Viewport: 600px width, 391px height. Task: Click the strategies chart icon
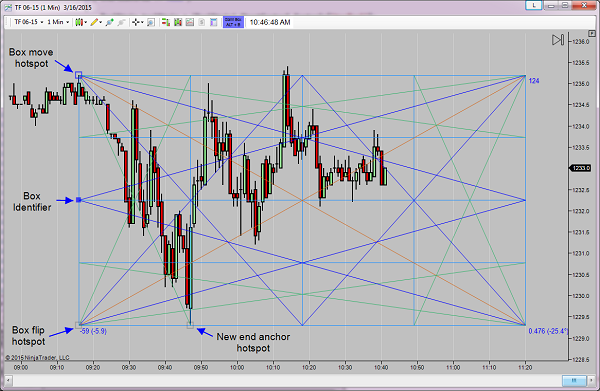coord(190,22)
